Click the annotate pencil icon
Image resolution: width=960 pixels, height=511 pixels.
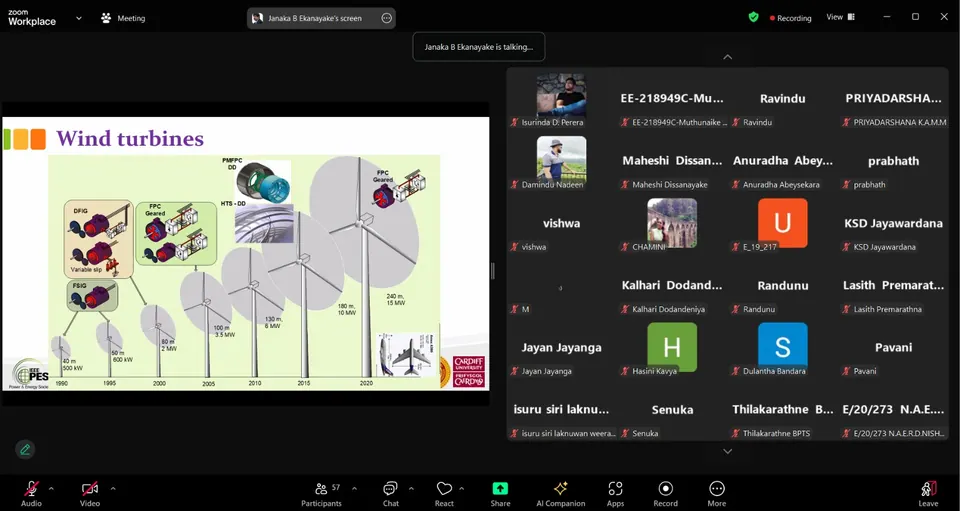[25, 450]
